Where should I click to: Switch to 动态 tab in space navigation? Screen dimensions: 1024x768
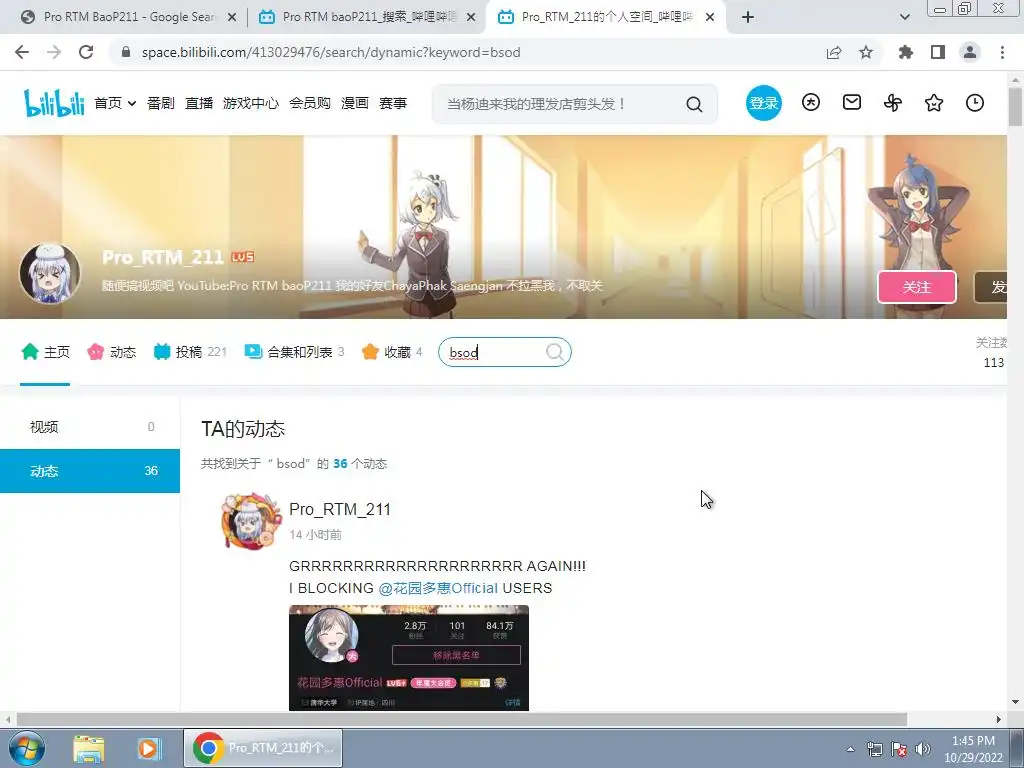(x=112, y=352)
